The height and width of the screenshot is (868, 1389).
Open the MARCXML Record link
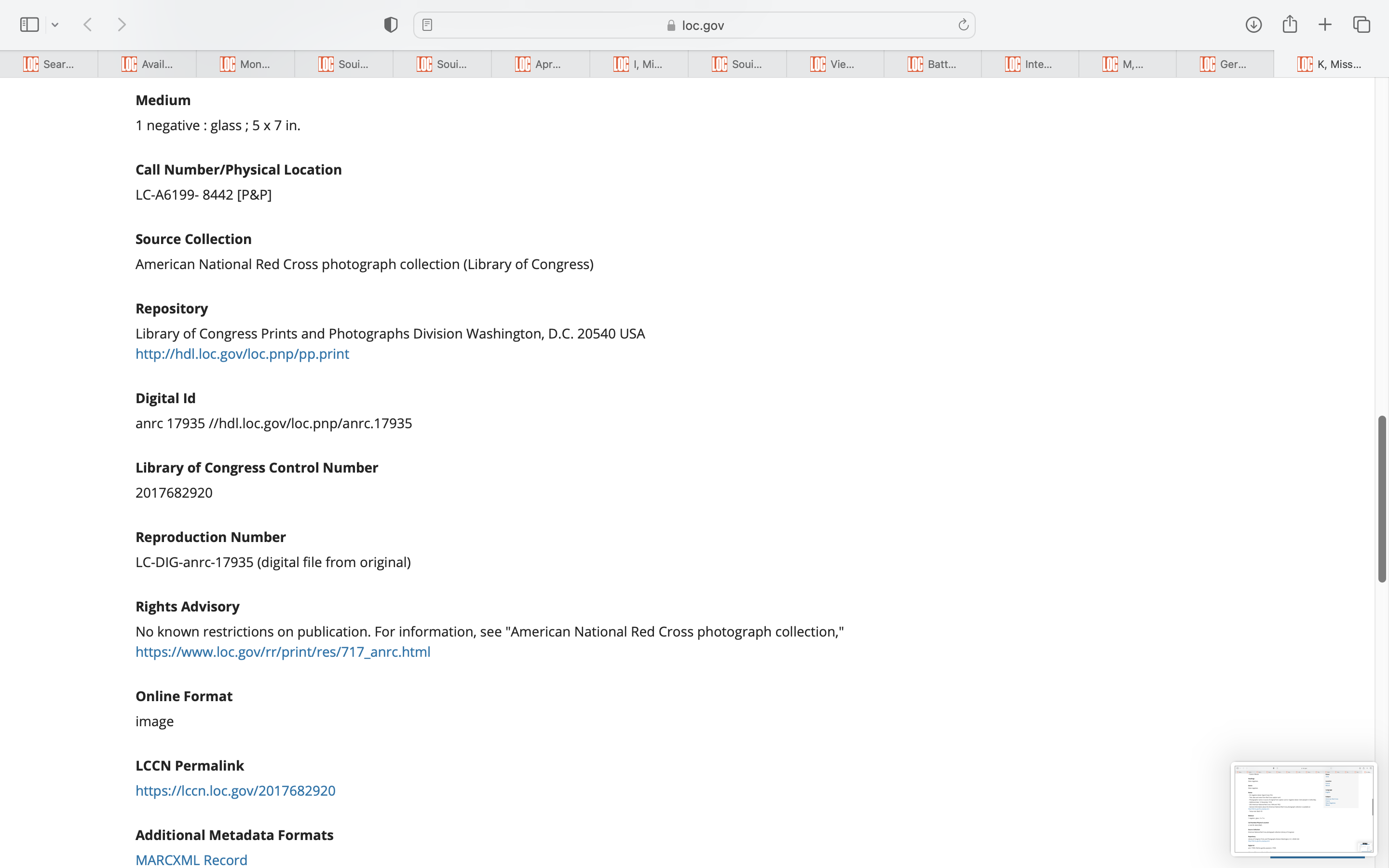click(x=191, y=859)
